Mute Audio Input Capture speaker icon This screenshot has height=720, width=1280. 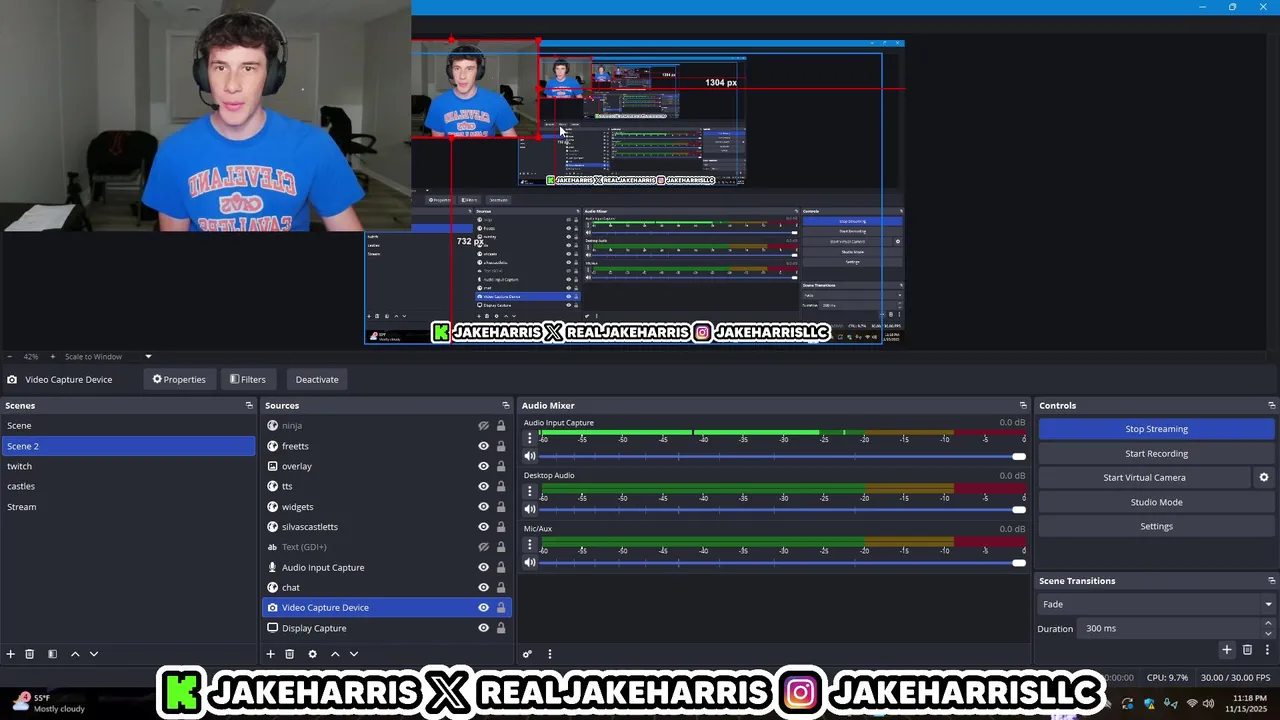point(530,456)
